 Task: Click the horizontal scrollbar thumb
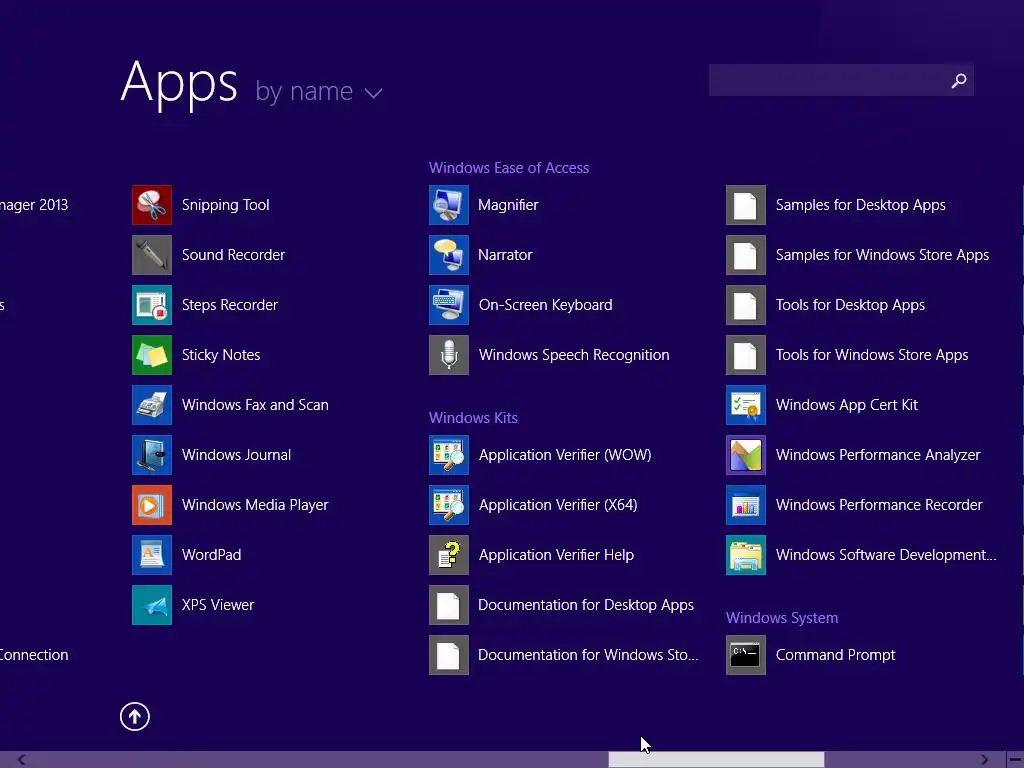(716, 760)
